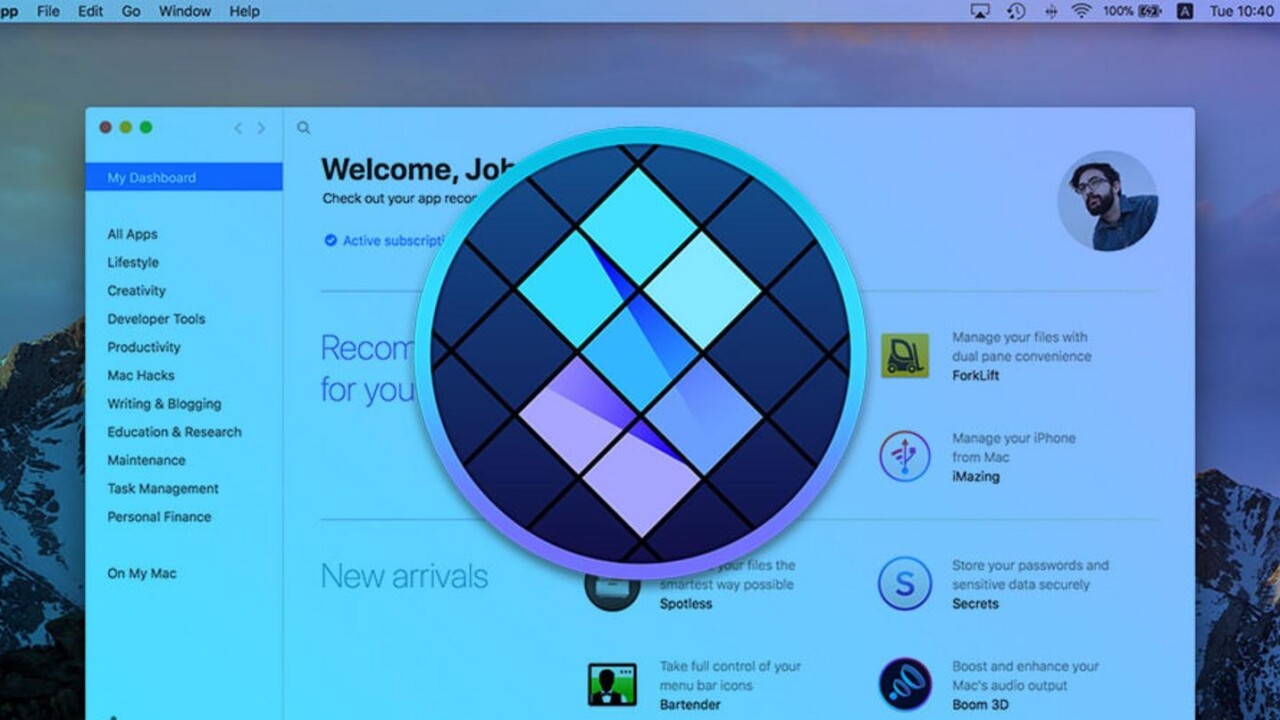Click "Manage your iPhone from Mac" description
Image resolution: width=1280 pixels, height=720 pixels.
tap(1014, 447)
